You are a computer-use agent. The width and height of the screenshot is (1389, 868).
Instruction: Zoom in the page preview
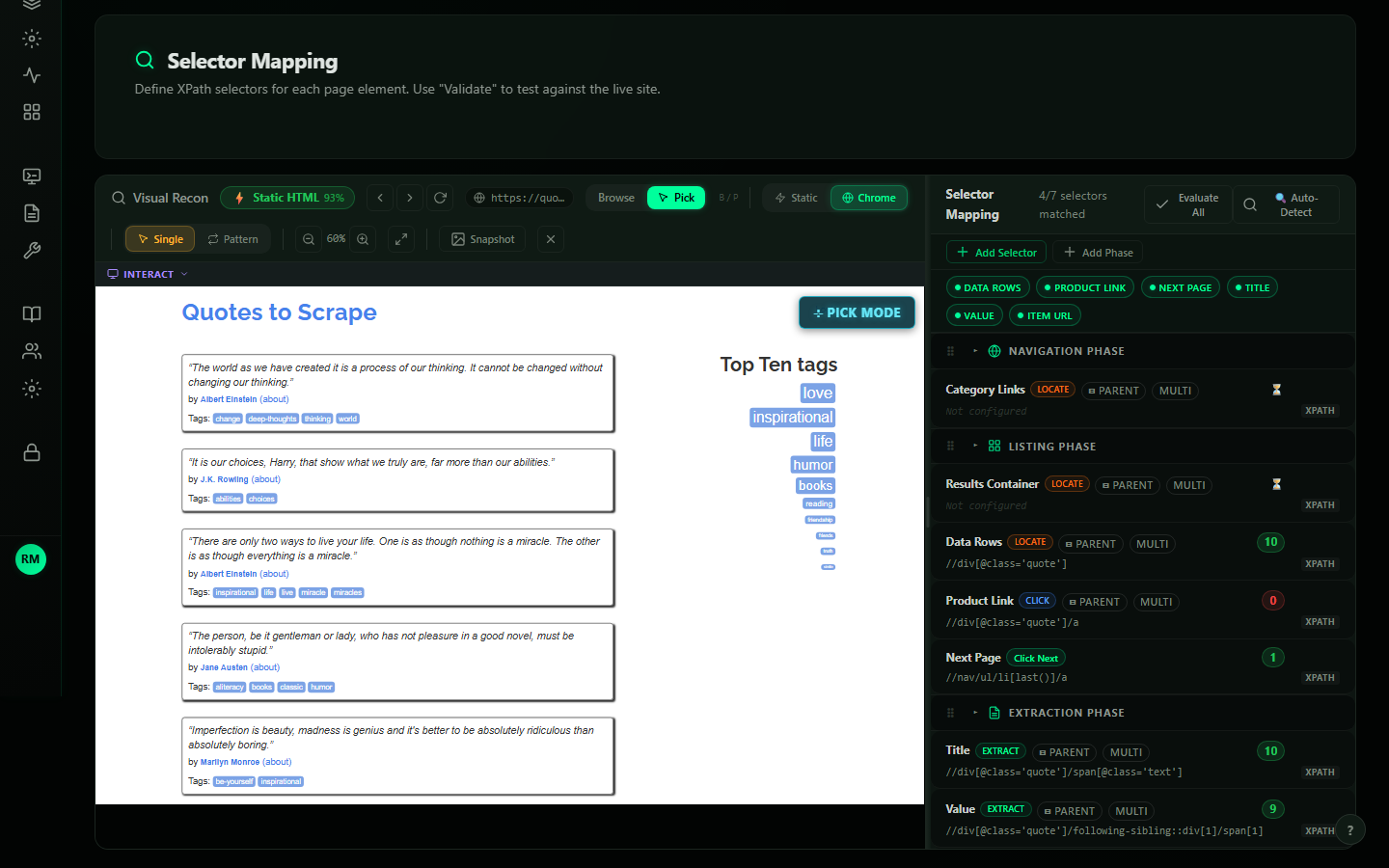point(363,239)
